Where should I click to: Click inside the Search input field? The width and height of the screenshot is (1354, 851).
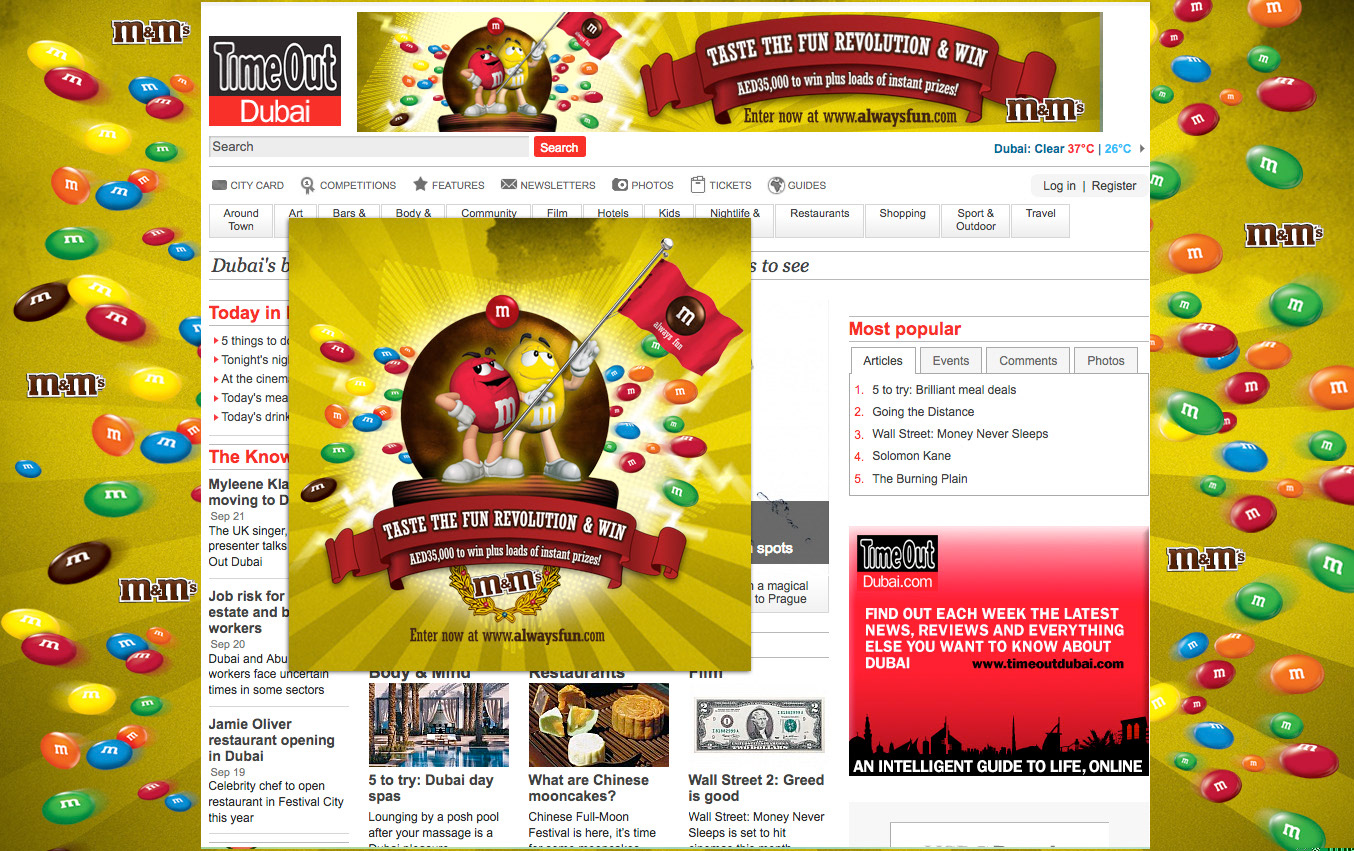pos(368,147)
